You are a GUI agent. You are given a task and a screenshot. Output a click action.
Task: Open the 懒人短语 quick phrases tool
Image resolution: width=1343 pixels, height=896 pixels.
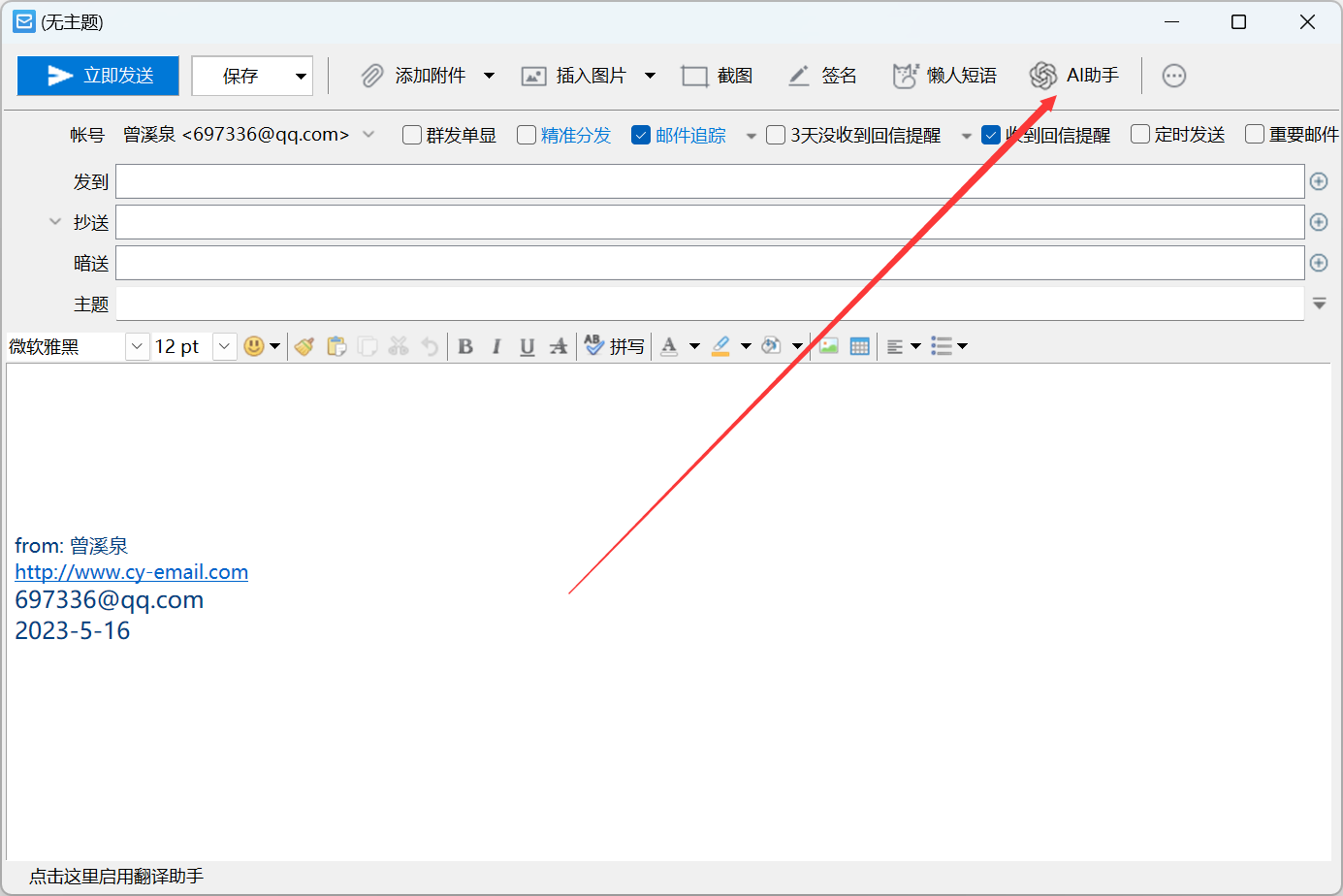tap(944, 76)
